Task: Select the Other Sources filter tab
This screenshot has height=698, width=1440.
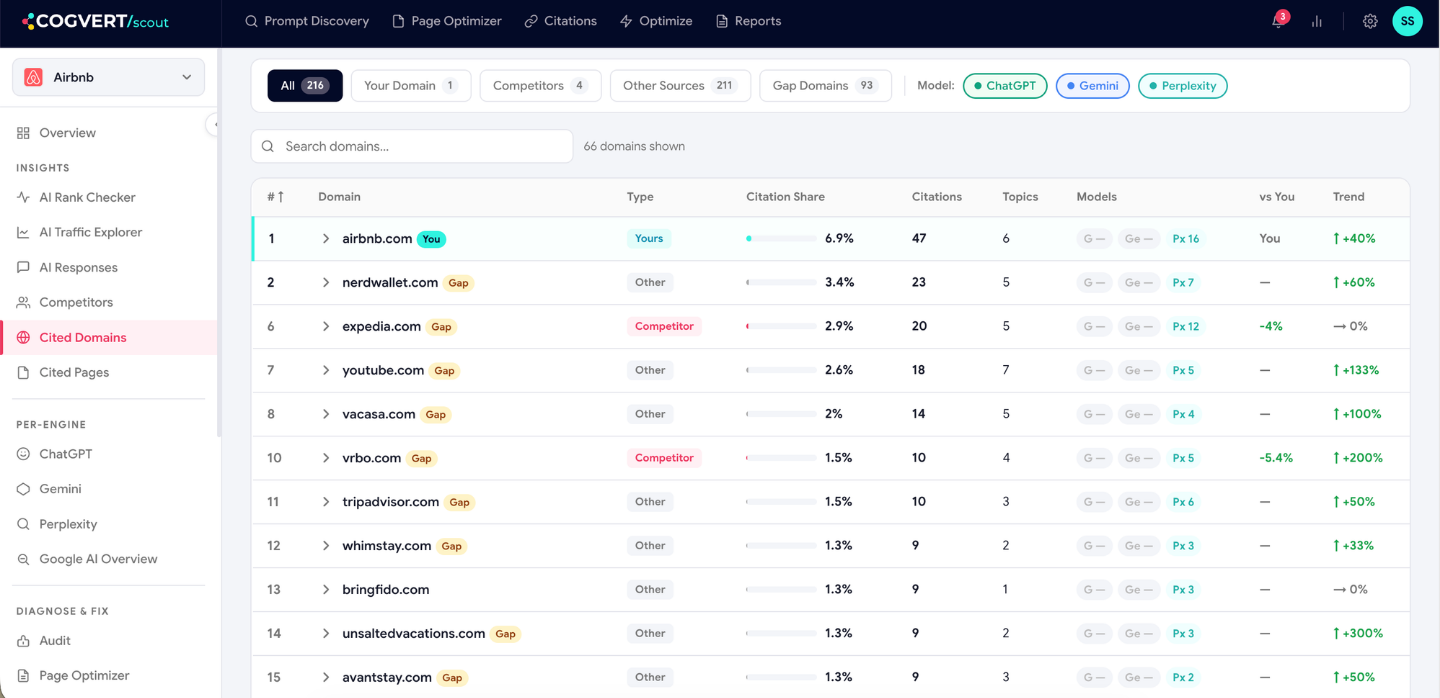Action: [x=680, y=86]
